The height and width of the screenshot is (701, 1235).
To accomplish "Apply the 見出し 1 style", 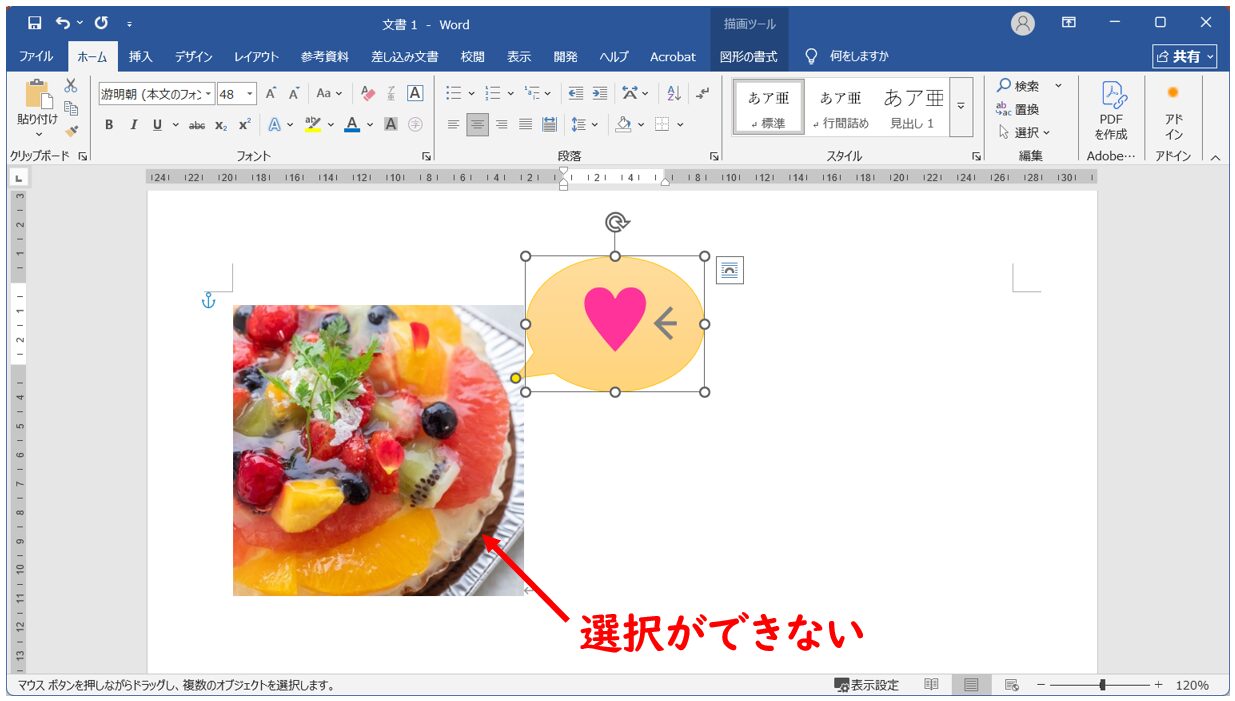I will [x=912, y=107].
